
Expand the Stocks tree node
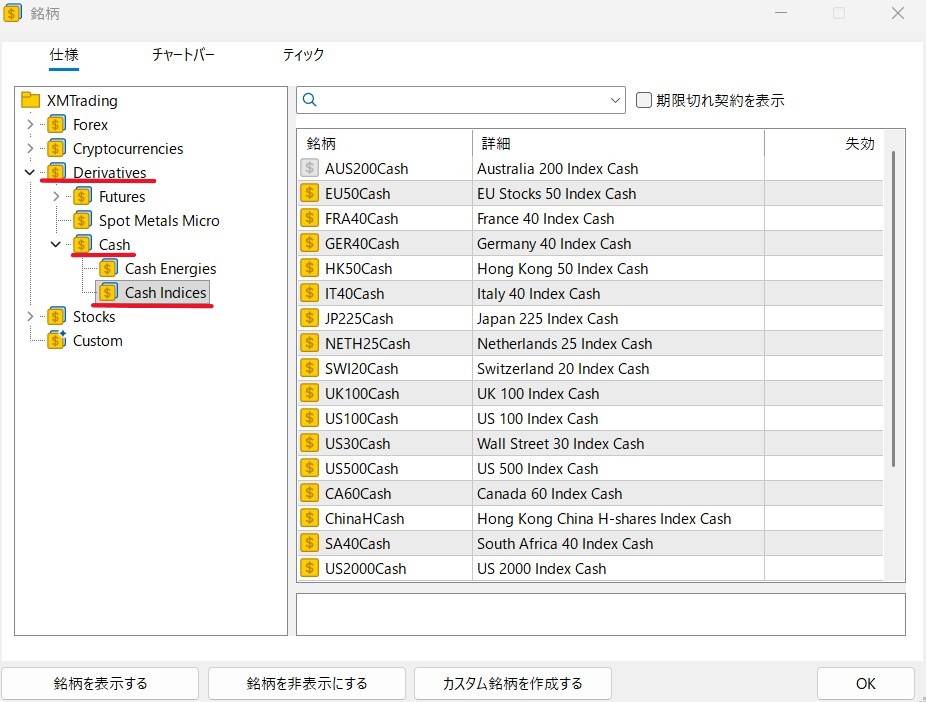tap(30, 316)
